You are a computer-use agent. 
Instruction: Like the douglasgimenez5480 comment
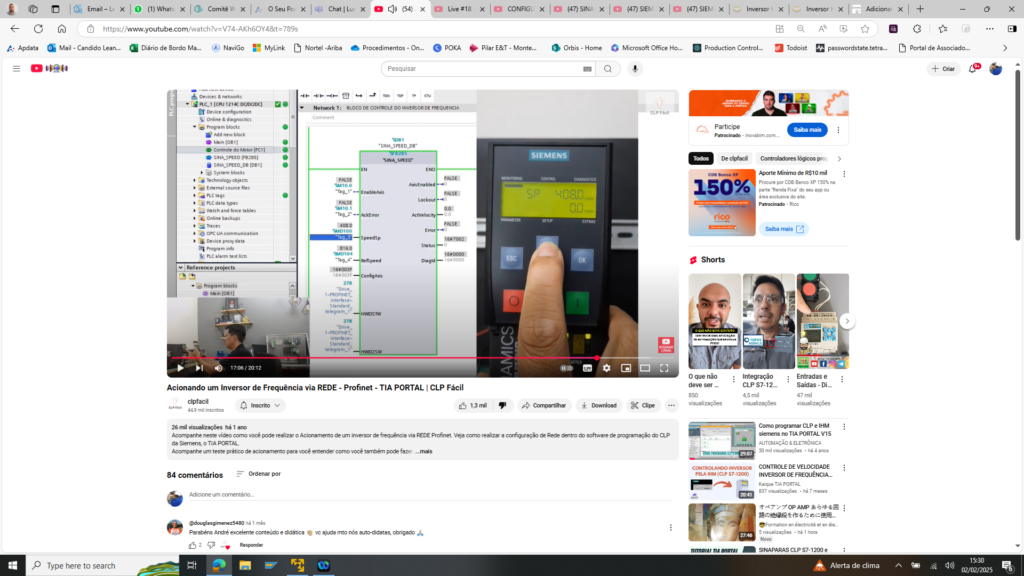point(192,545)
